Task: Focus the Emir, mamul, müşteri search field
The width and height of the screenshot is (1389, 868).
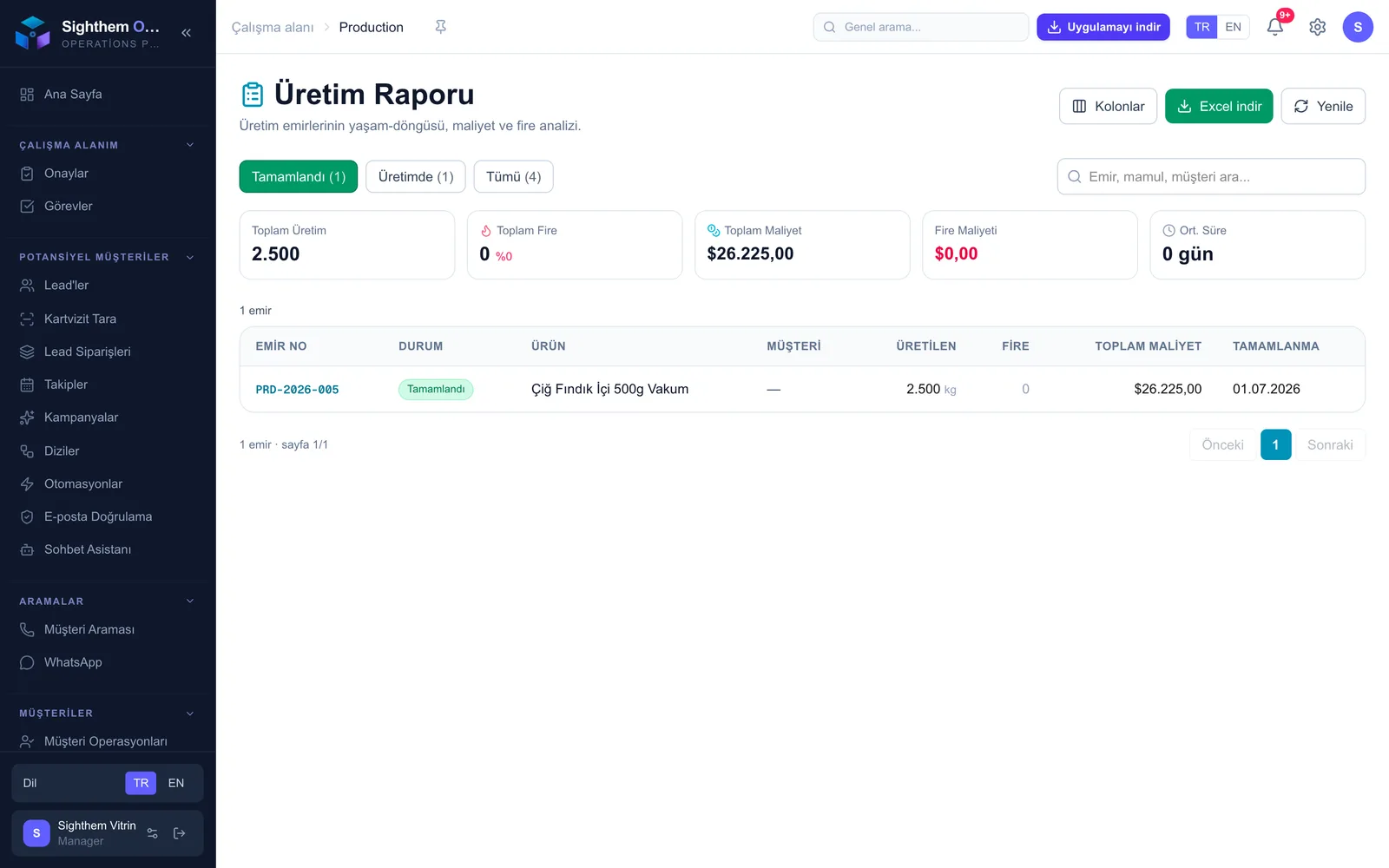Action: [1211, 176]
